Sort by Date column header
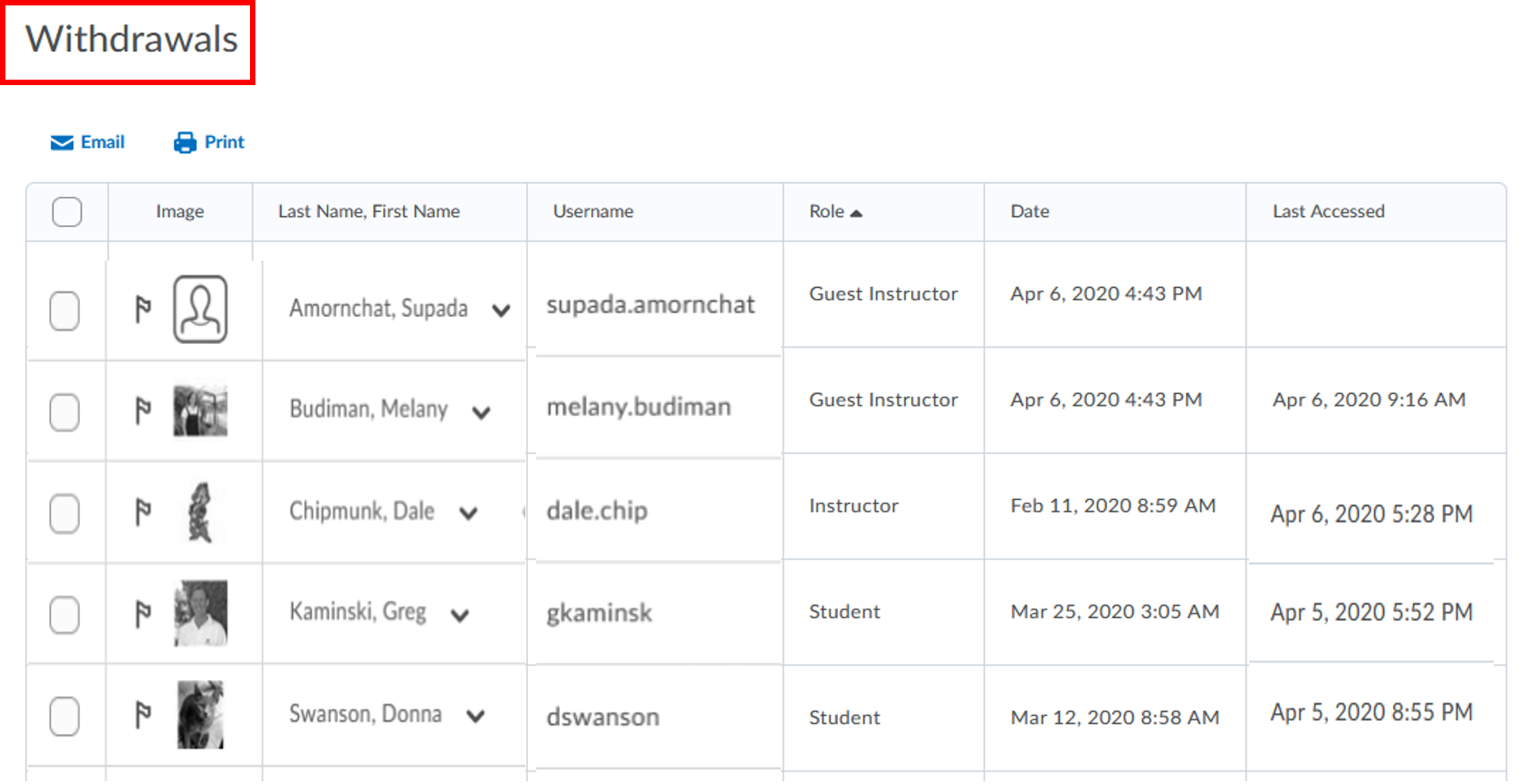This screenshot has width=1520, height=784. [1030, 211]
